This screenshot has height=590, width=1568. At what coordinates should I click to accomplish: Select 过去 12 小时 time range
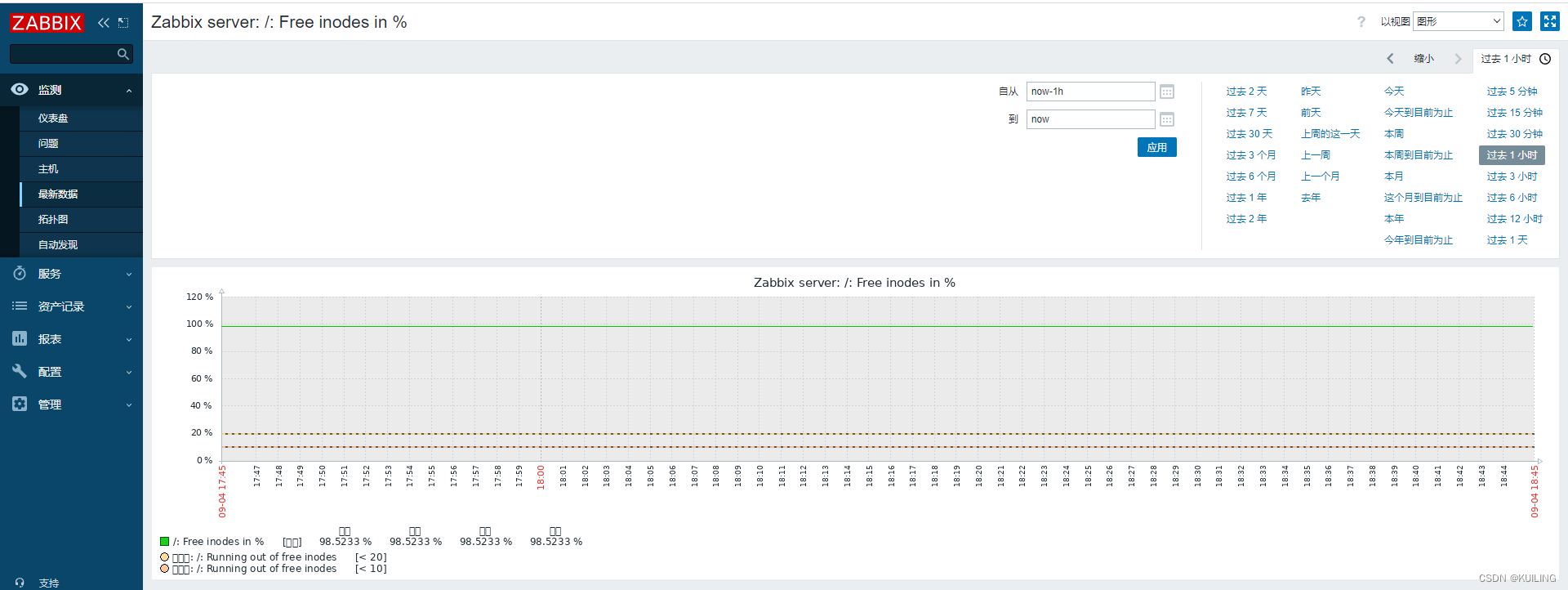(x=1515, y=219)
